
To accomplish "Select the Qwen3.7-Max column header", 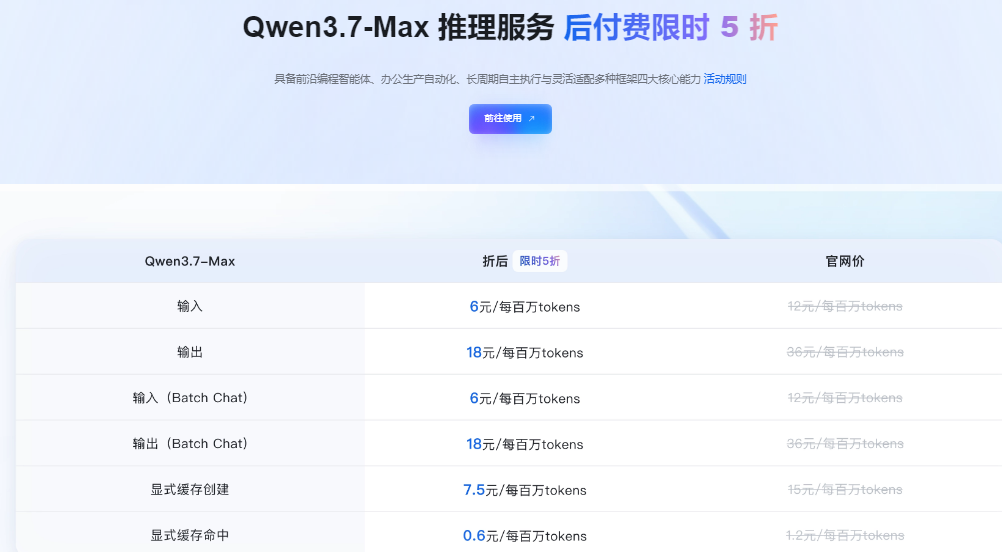I will 190,261.
